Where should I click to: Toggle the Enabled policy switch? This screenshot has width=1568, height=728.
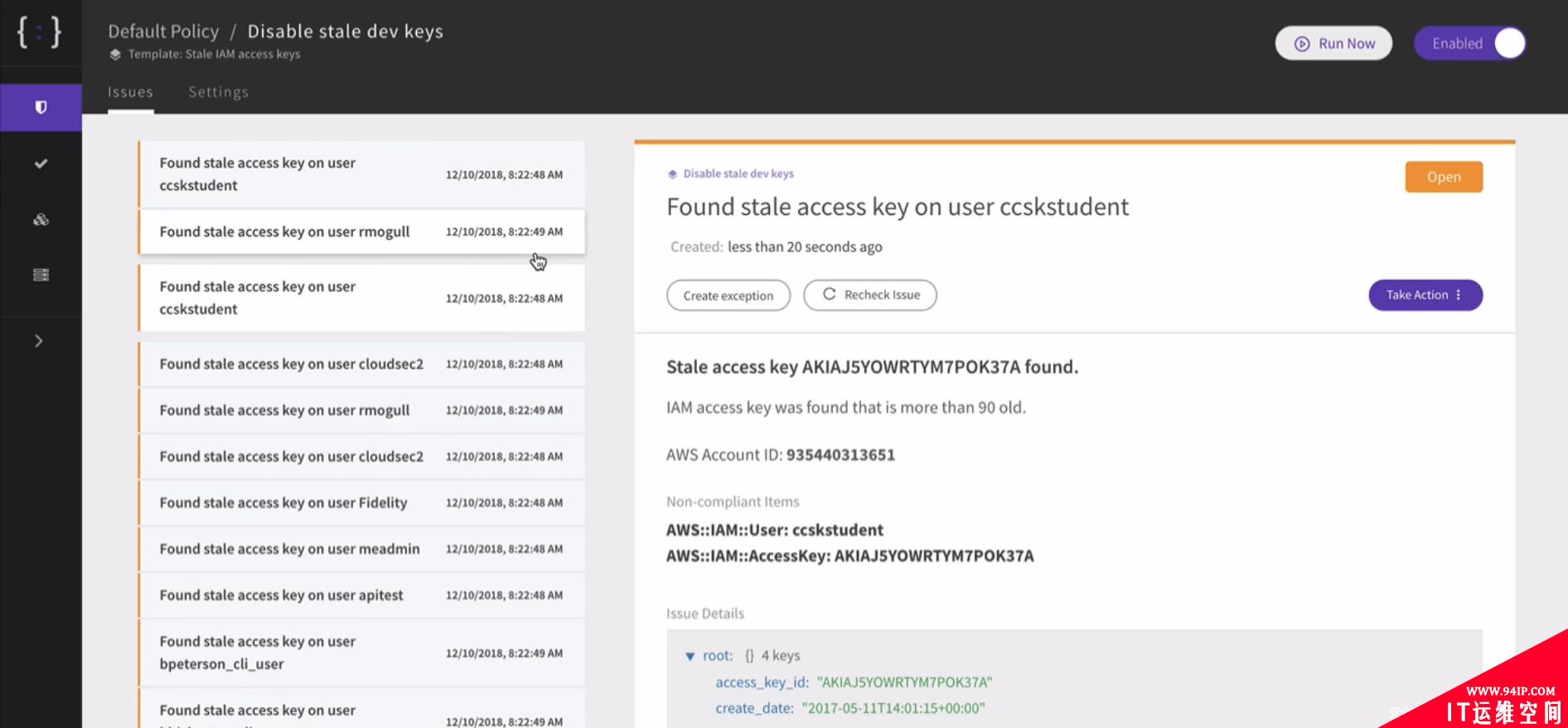point(1469,43)
